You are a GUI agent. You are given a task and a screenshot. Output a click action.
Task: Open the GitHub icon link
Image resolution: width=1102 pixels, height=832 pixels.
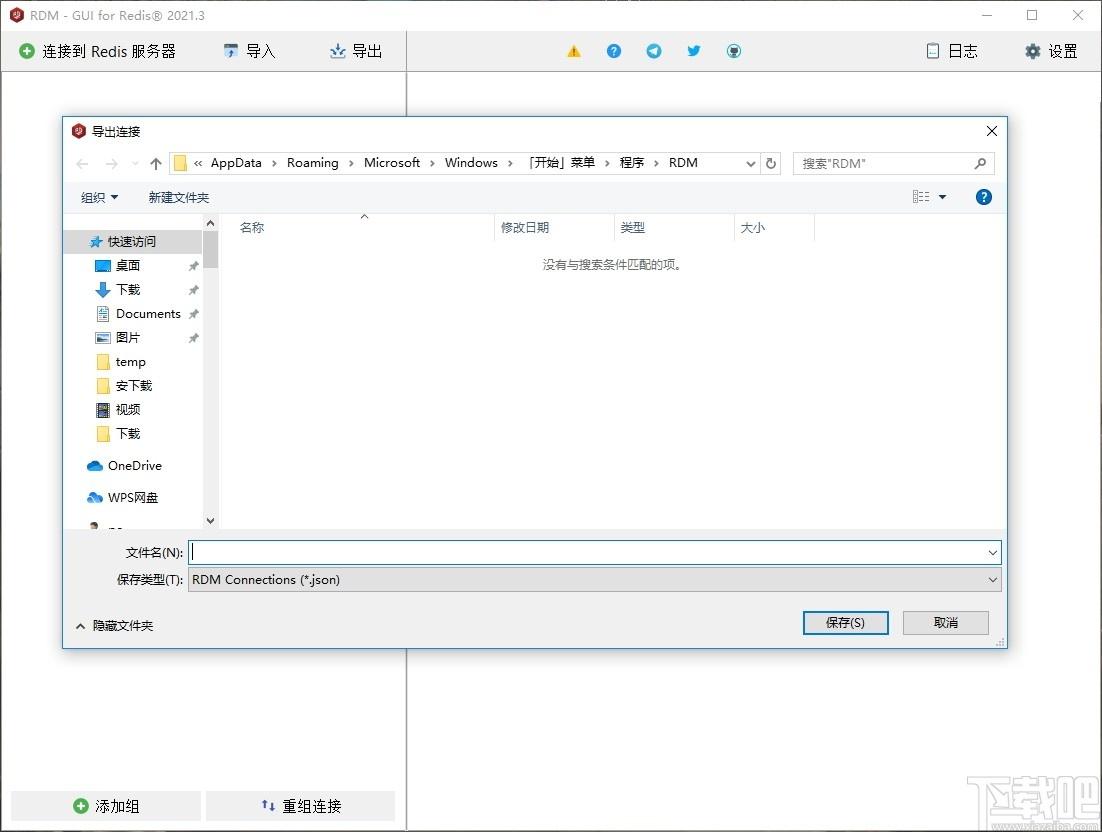coord(734,51)
